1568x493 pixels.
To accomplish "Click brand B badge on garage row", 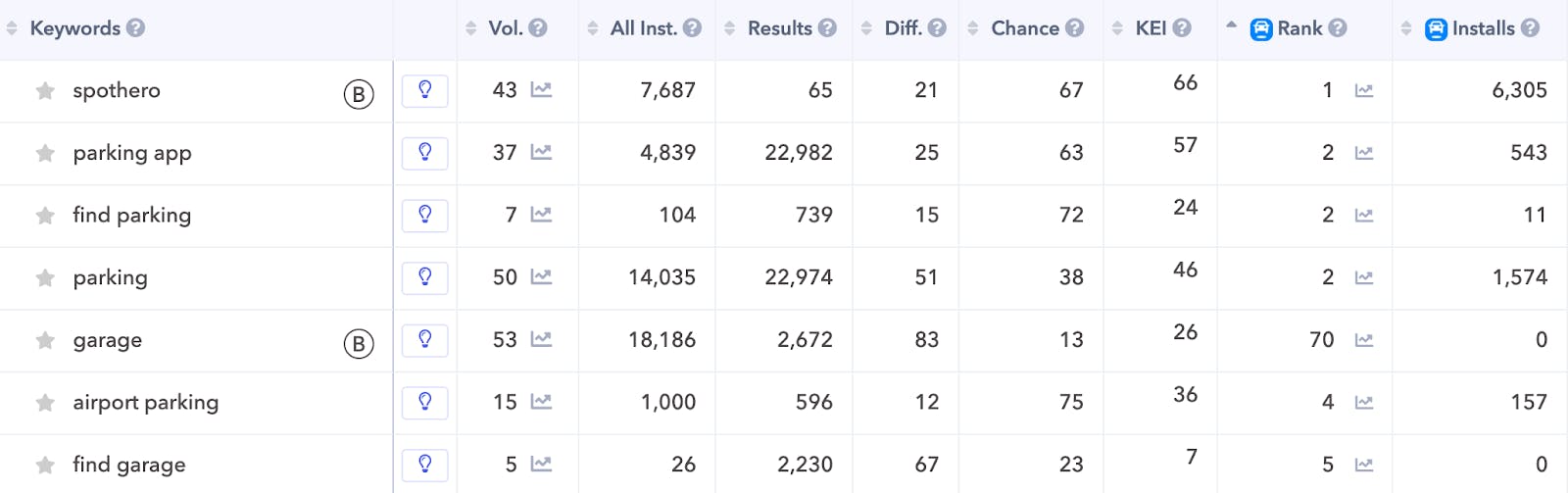I will pos(359,344).
